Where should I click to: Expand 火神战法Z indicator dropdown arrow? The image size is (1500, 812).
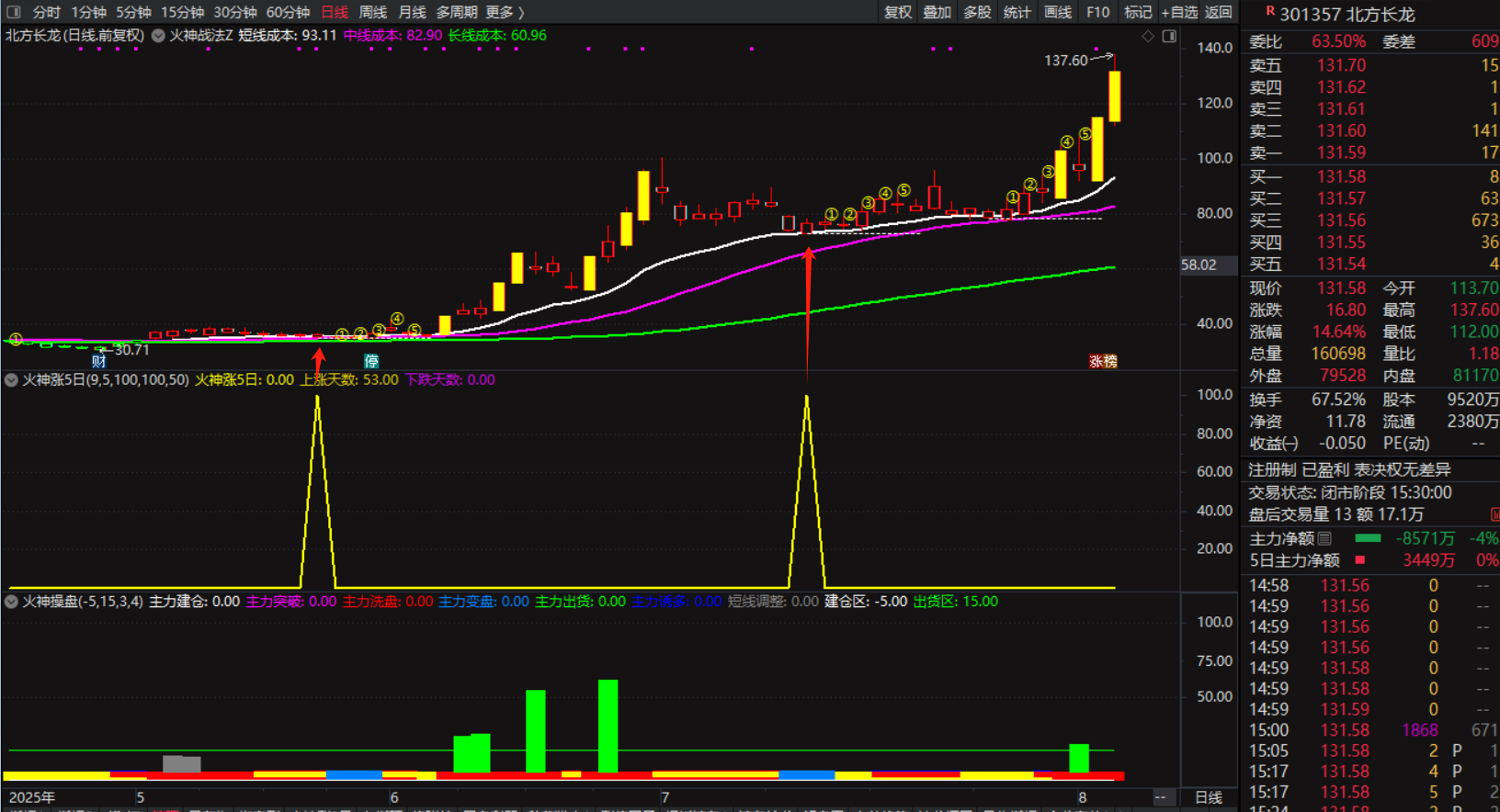pos(158,36)
